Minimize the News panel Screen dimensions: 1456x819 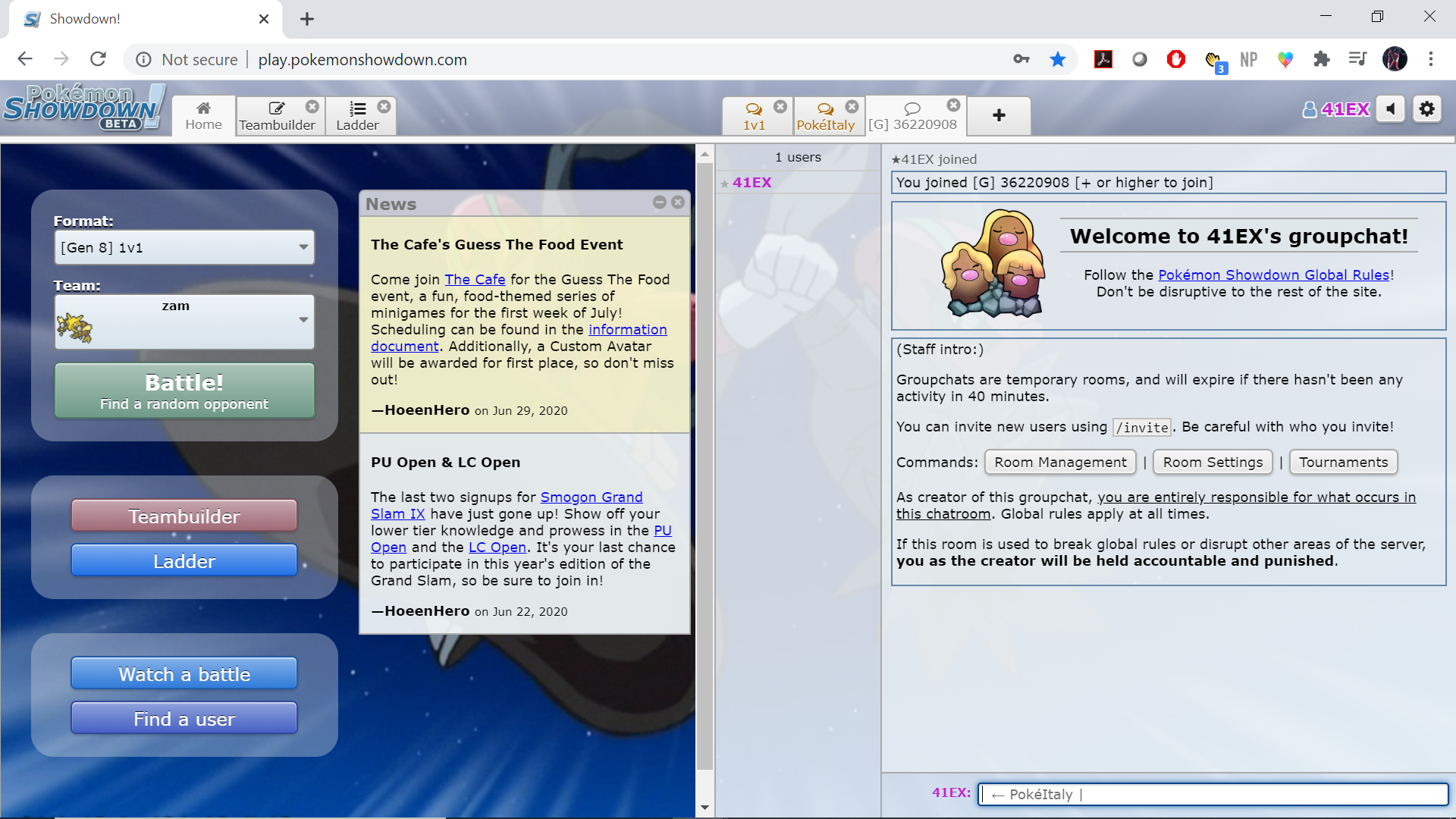(x=660, y=202)
